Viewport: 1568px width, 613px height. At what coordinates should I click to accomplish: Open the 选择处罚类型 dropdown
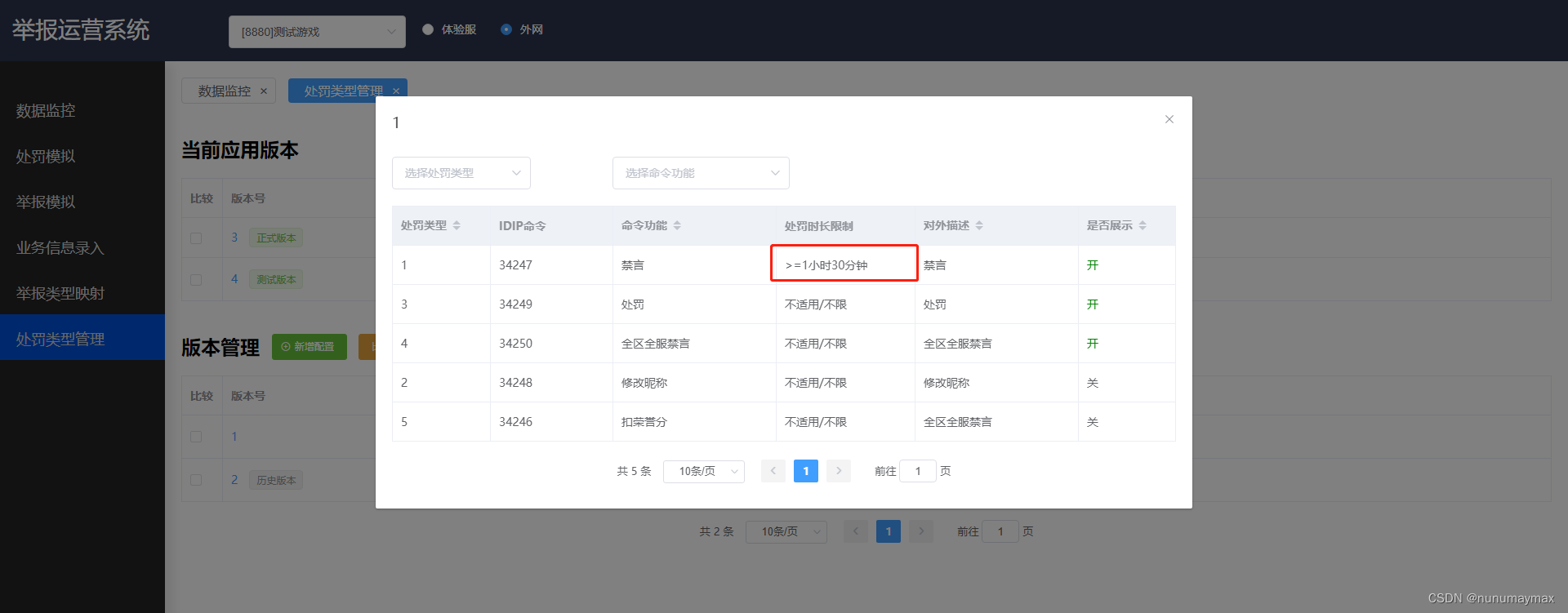[461, 173]
